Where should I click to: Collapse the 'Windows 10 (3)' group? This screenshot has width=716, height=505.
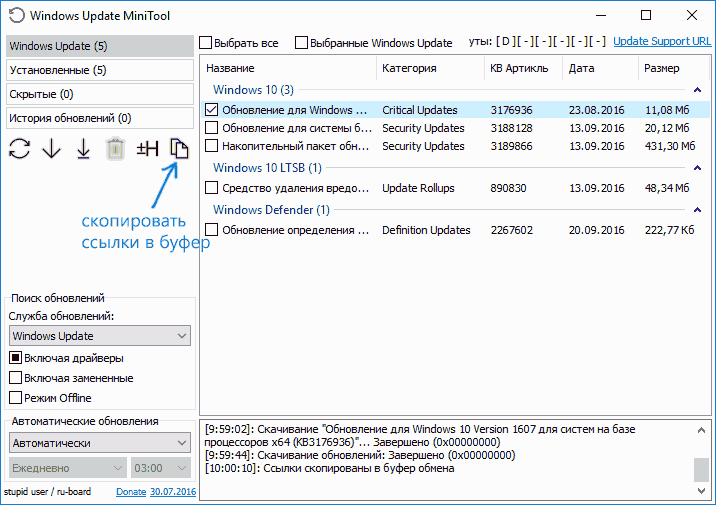(x=697, y=90)
